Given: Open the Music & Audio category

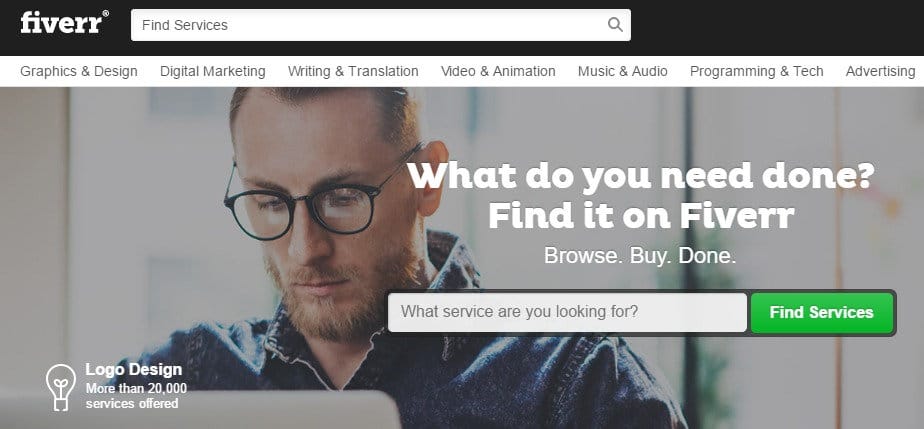Looking at the screenshot, I should 622,71.
